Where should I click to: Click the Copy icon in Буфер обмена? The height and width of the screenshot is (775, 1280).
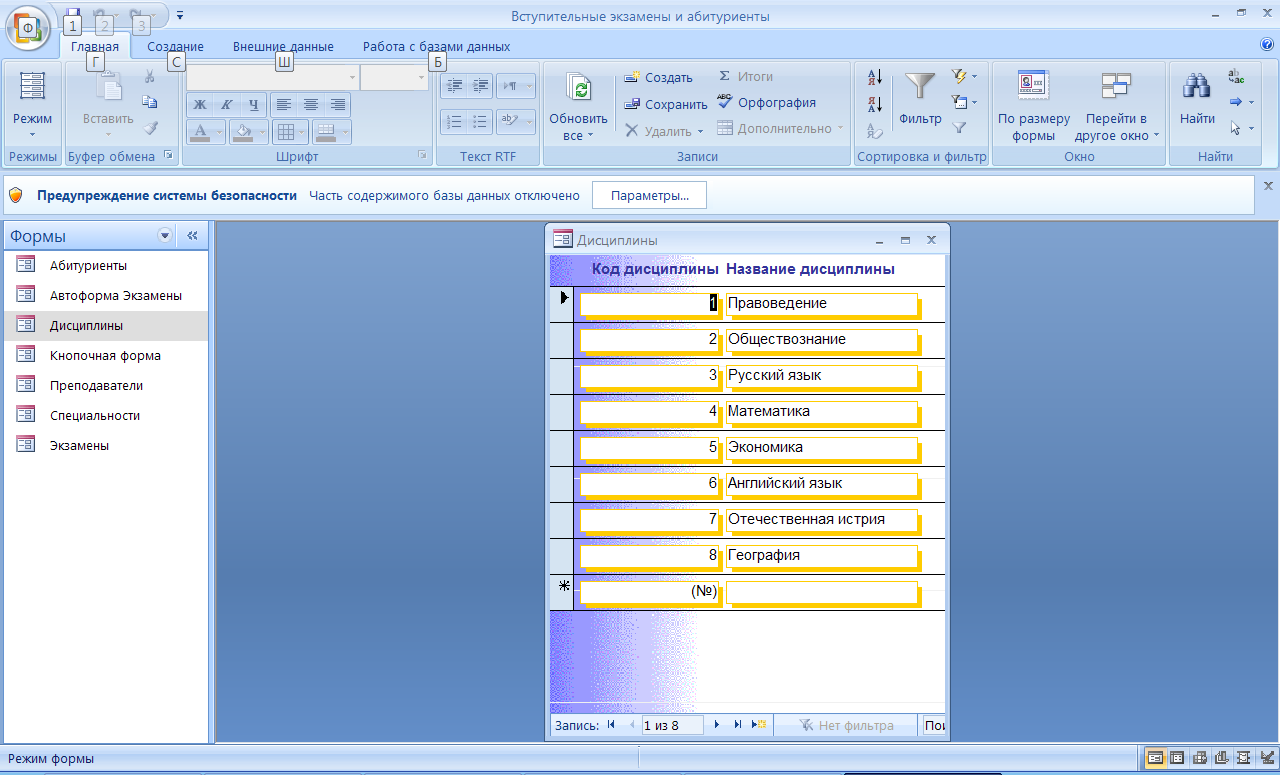150,101
